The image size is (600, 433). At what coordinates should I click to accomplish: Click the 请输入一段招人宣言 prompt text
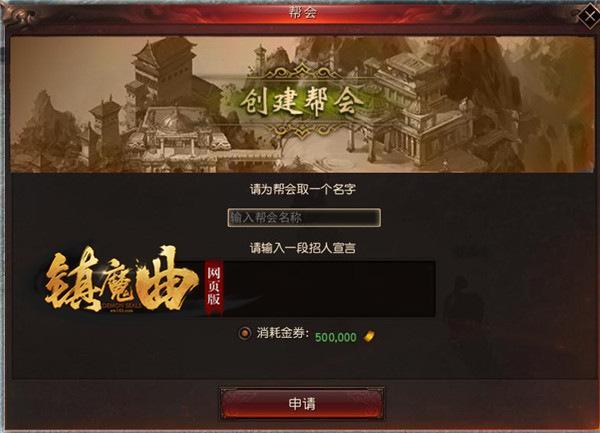(x=303, y=248)
